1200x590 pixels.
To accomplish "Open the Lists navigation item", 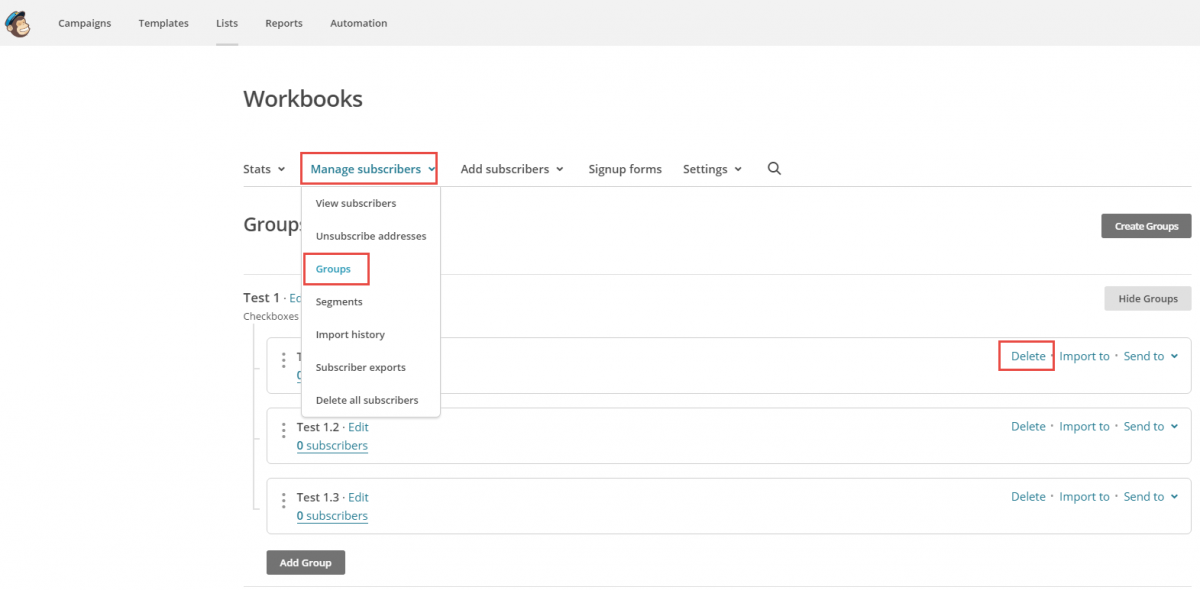I will pyautogui.click(x=227, y=23).
